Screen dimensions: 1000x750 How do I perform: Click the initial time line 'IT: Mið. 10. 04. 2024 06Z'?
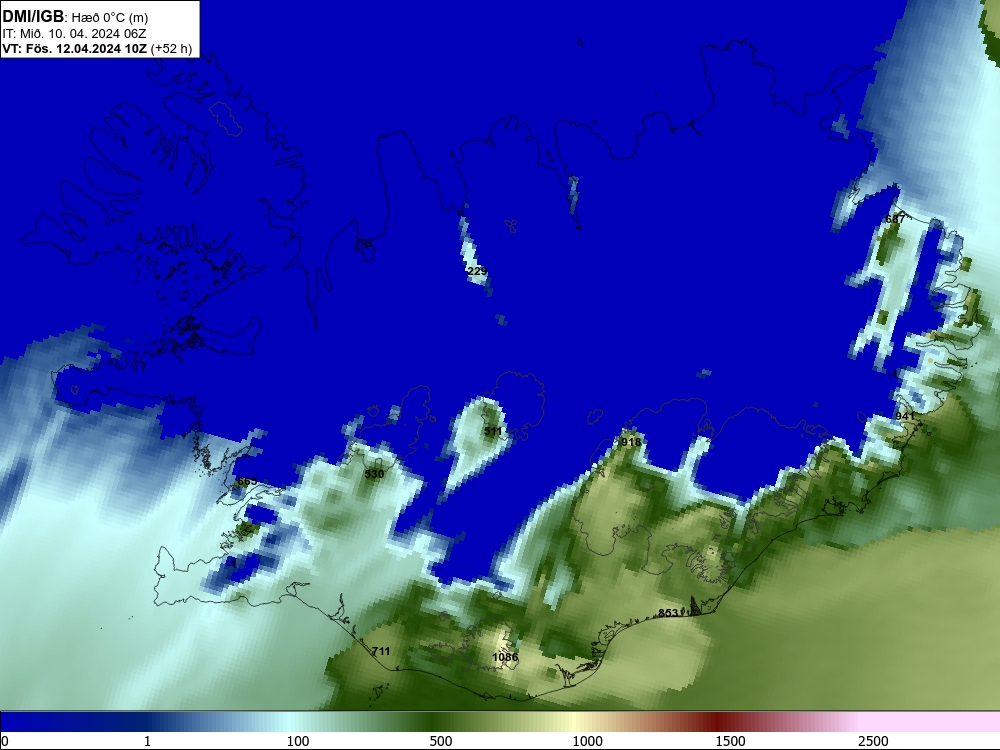tap(74, 34)
